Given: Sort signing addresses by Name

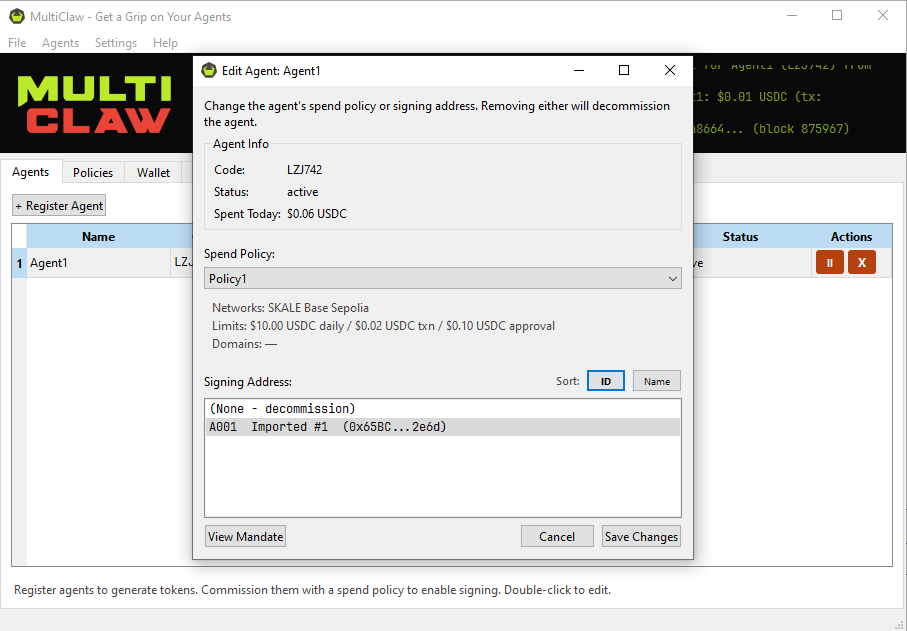Looking at the screenshot, I should click(x=658, y=380).
